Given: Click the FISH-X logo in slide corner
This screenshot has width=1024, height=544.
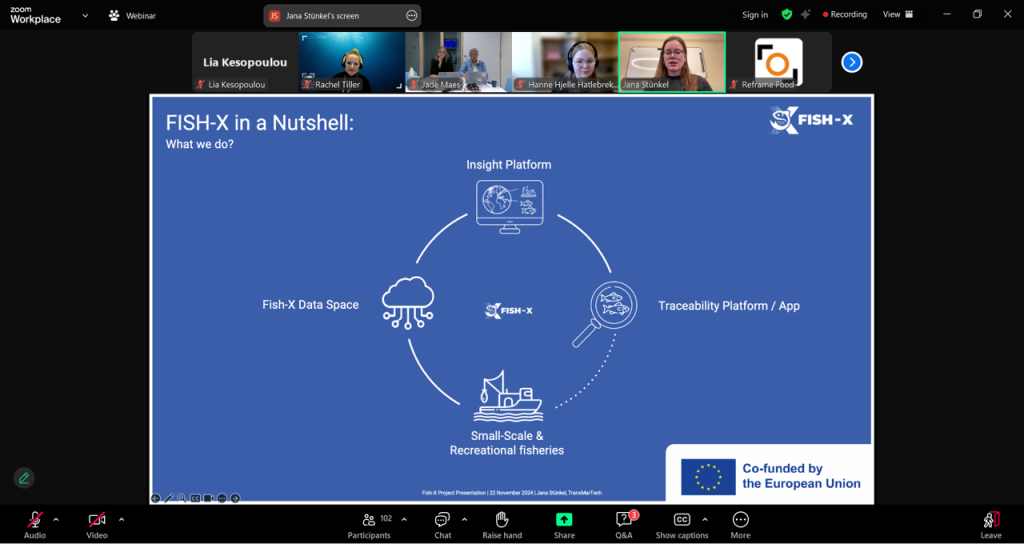Looking at the screenshot, I should coord(811,120).
